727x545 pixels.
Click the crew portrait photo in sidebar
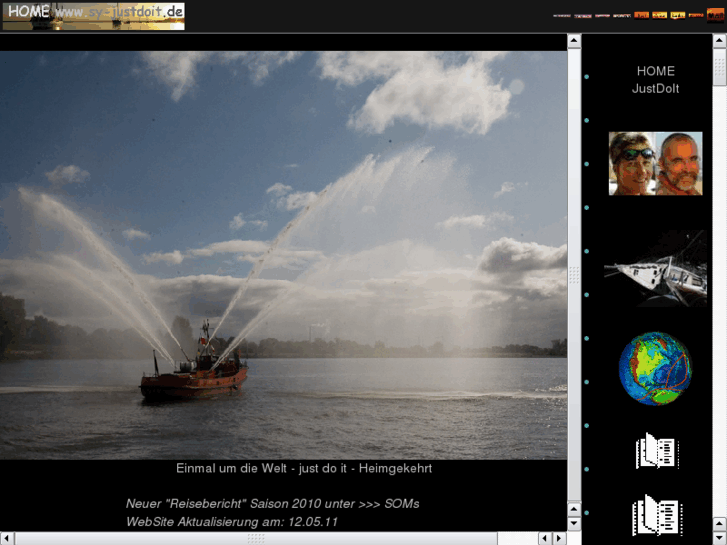click(656, 163)
